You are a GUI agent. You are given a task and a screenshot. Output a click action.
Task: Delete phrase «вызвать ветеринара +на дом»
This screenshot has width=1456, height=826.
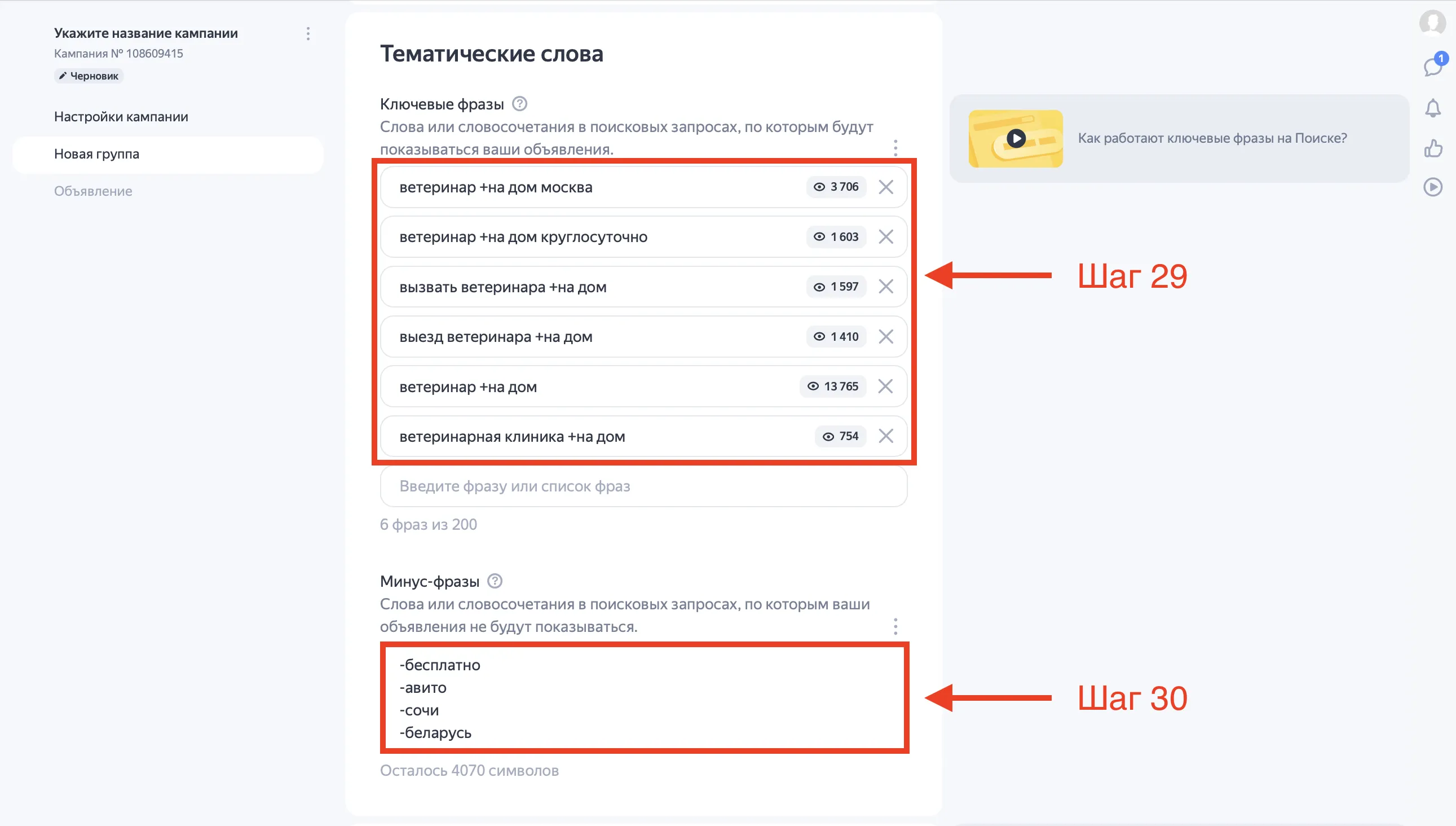pos(886,287)
